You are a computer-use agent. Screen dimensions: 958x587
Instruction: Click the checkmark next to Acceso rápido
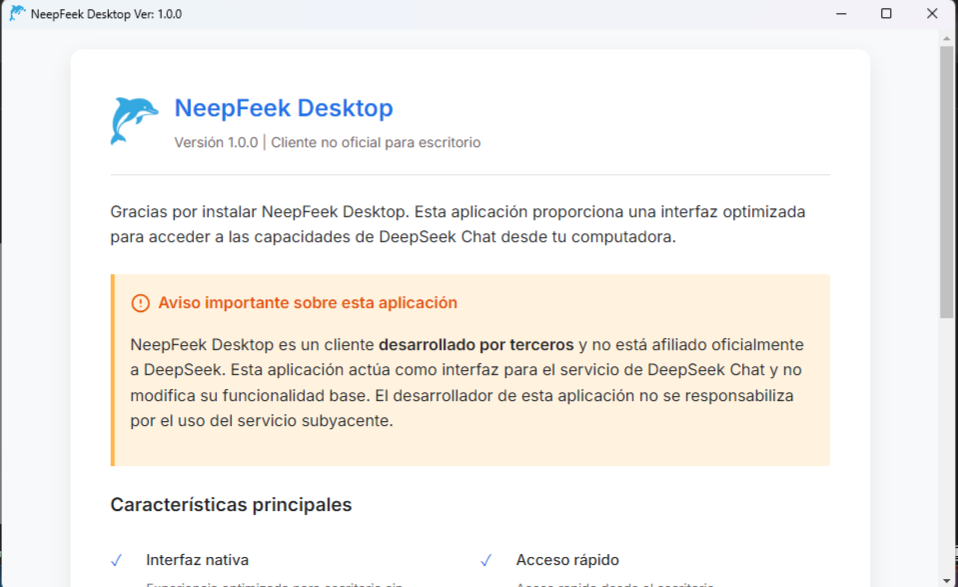click(486, 560)
